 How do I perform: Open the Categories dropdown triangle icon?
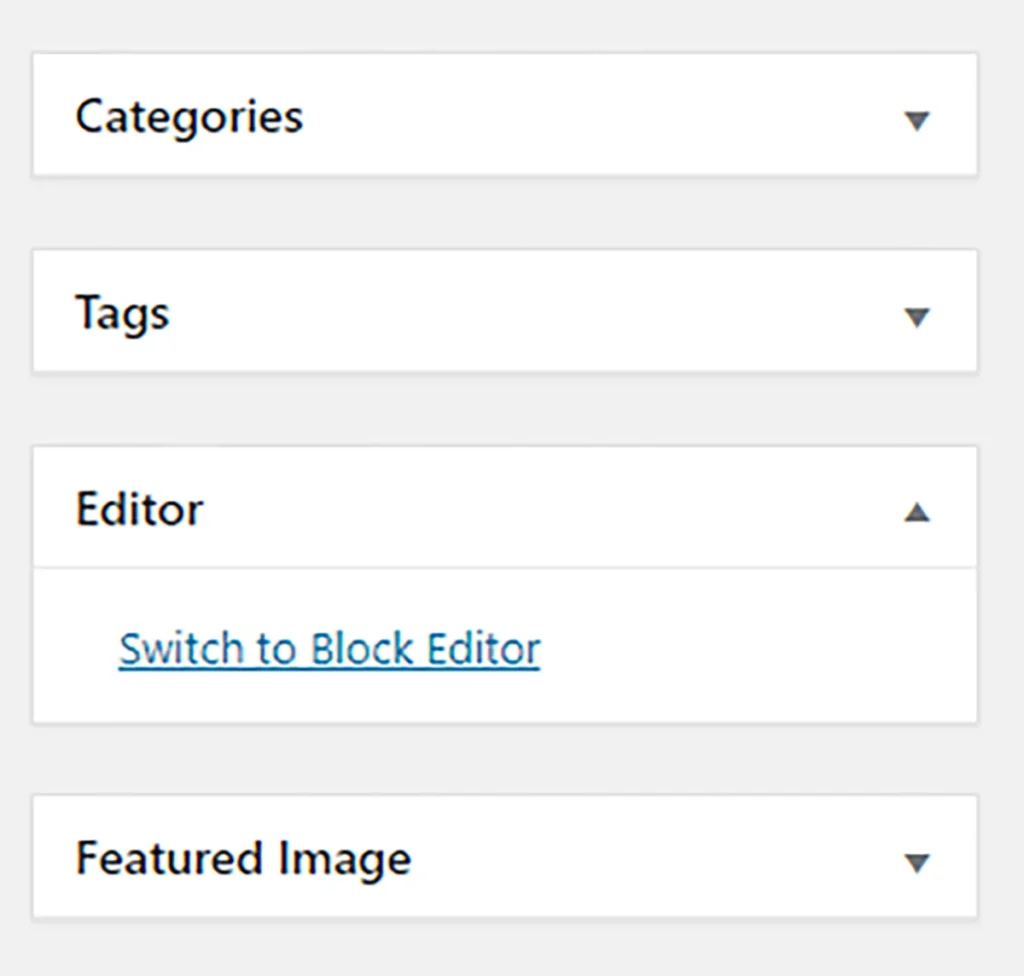pyautogui.click(x=916, y=121)
